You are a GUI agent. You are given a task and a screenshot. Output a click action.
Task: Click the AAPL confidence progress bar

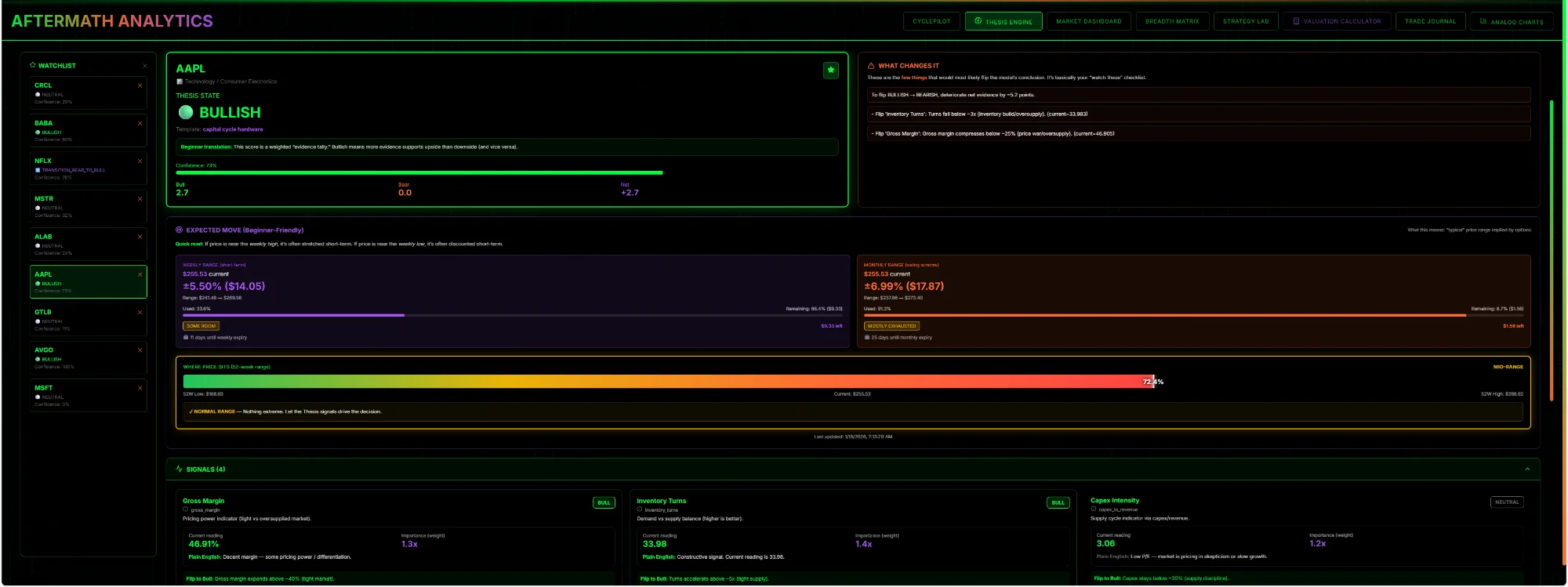(419, 172)
